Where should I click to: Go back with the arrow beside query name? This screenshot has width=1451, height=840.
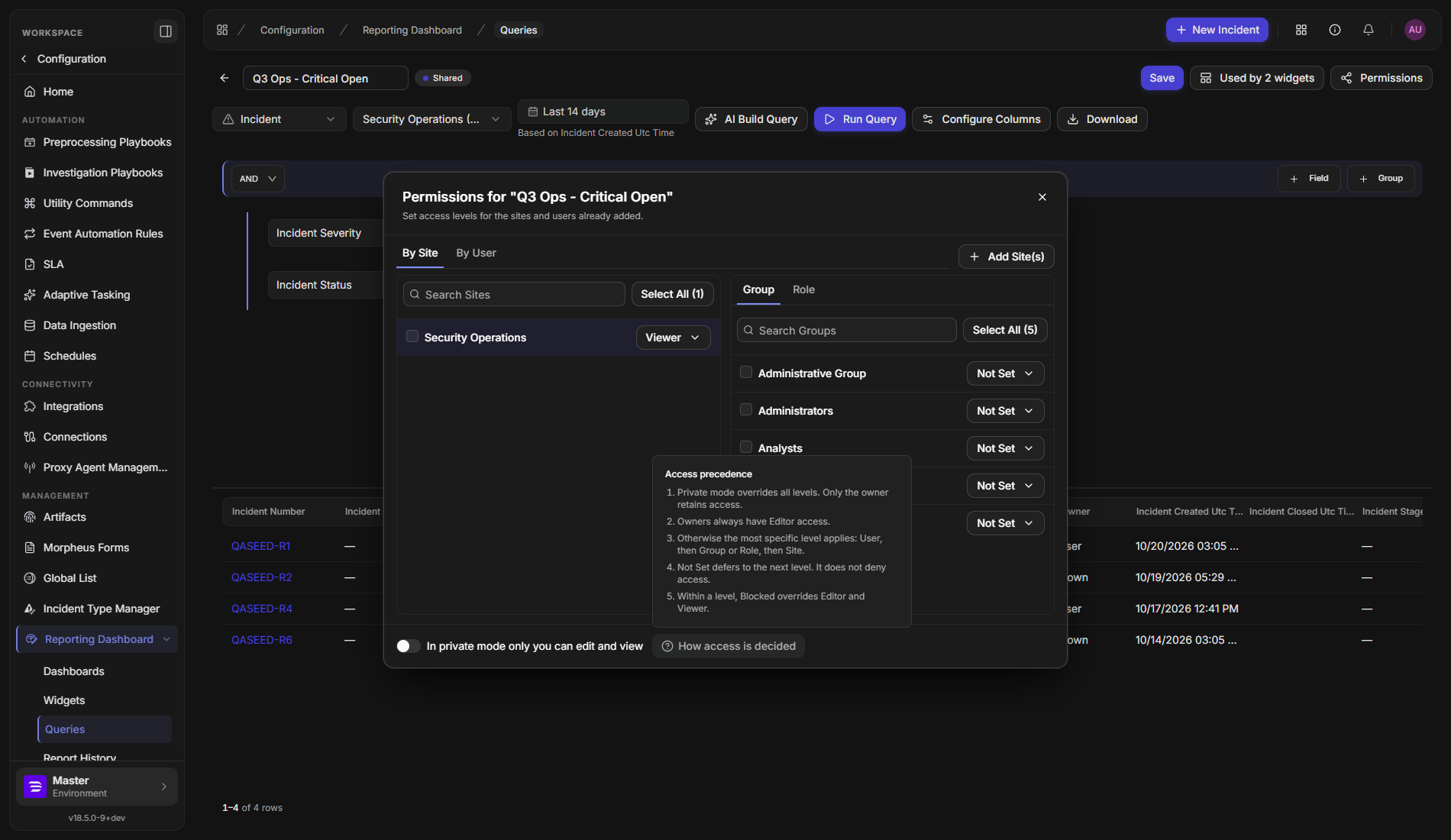click(x=225, y=78)
